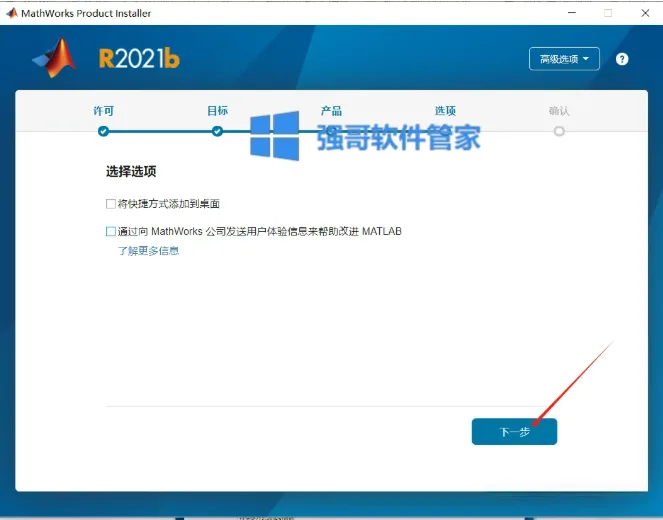Click the 目标 completed checkmark marker
The image size is (663, 520).
tap(217, 131)
